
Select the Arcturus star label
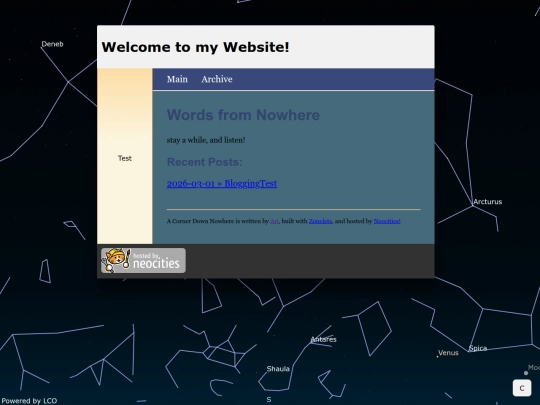(x=487, y=201)
